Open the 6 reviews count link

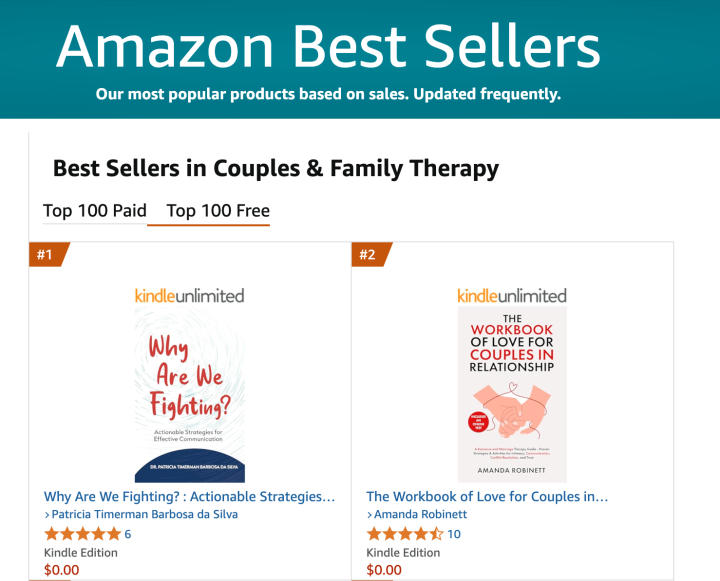pos(127,534)
